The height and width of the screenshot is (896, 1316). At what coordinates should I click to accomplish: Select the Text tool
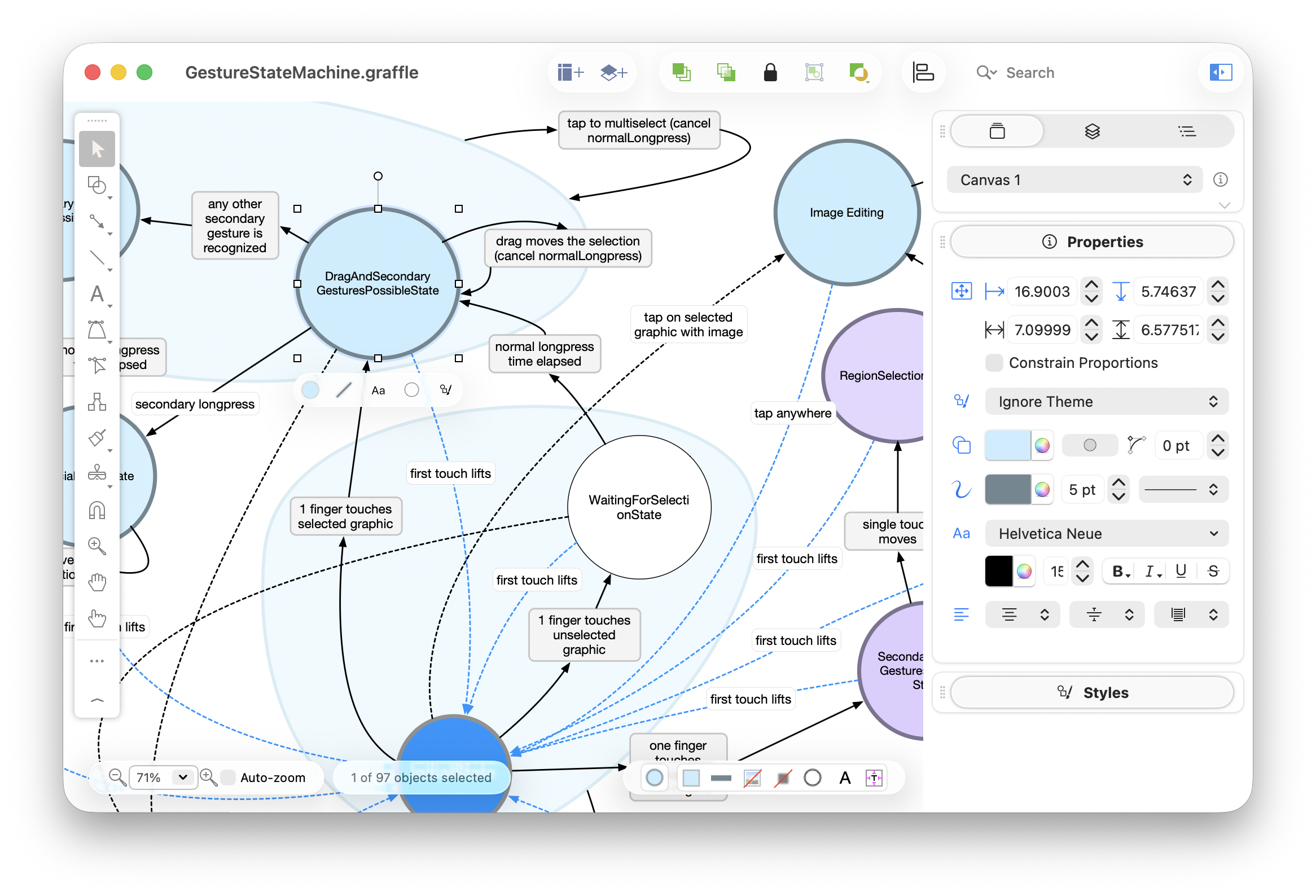98,295
